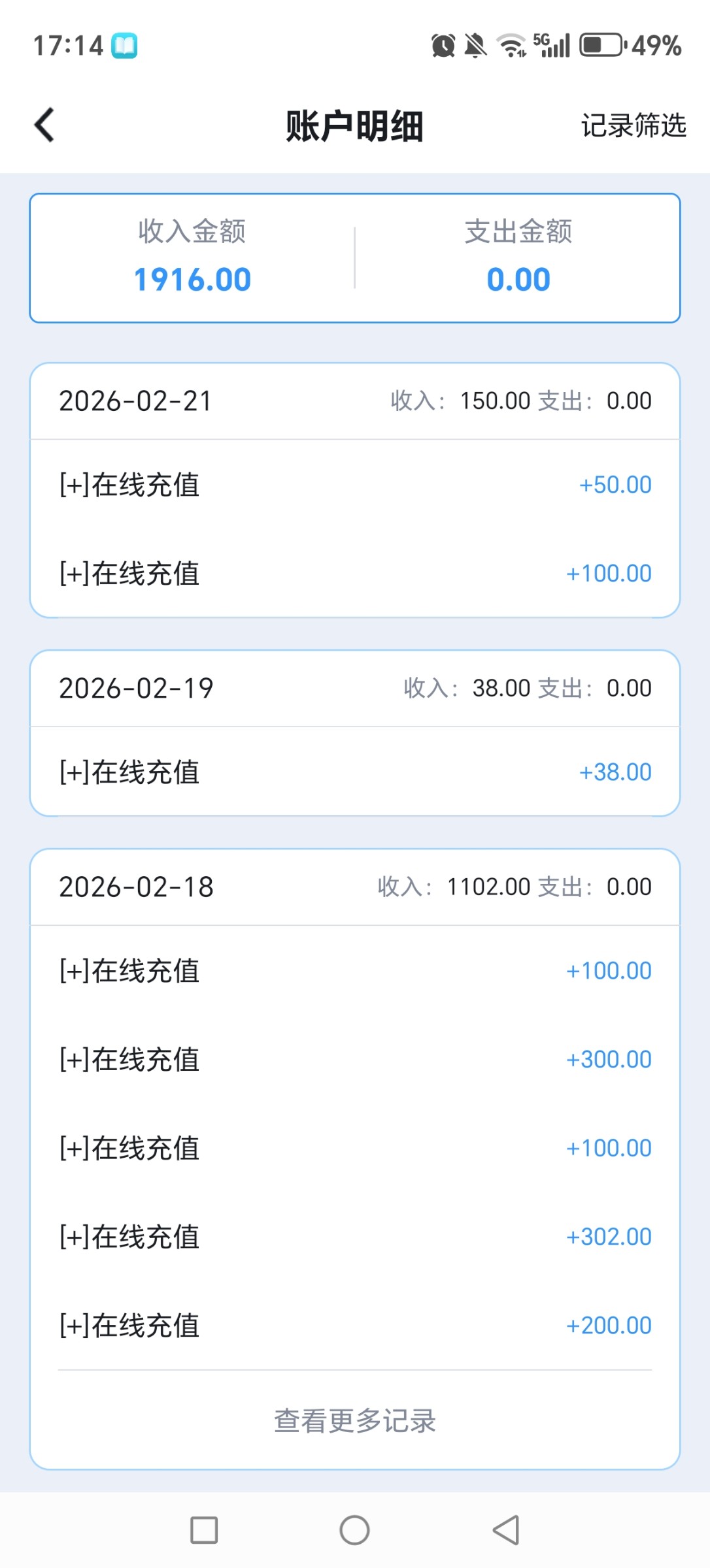
Task: Tap the alarm clock status icon
Action: coord(443,46)
